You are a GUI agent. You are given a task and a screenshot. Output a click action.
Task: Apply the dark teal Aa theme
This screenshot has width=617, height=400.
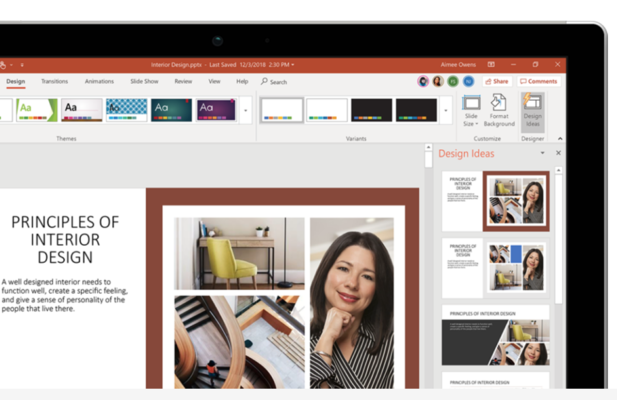[172, 110]
